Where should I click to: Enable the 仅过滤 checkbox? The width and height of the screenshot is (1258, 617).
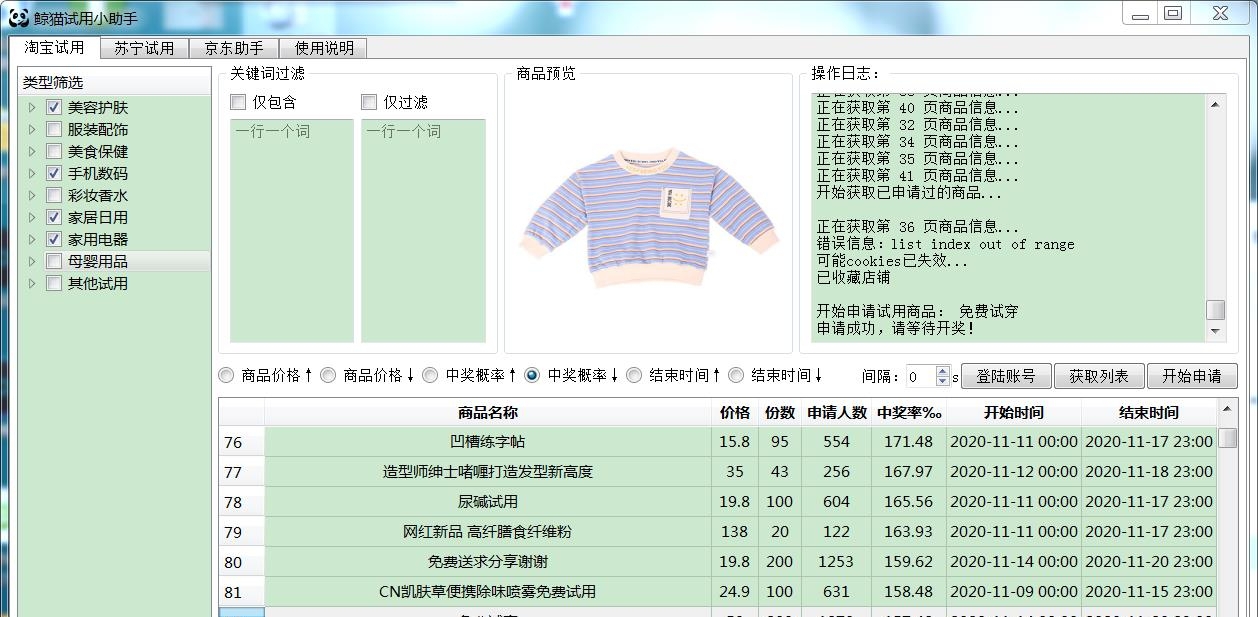pos(369,101)
